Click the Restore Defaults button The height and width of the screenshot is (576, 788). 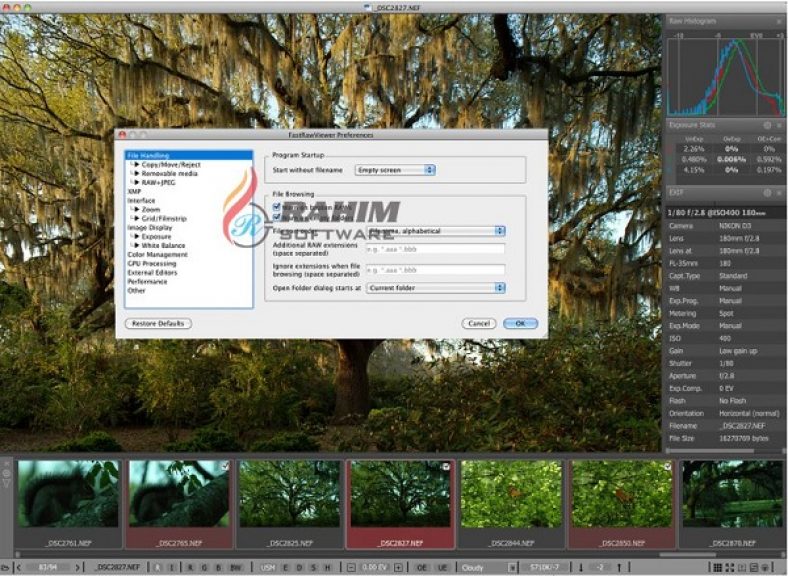click(x=158, y=323)
